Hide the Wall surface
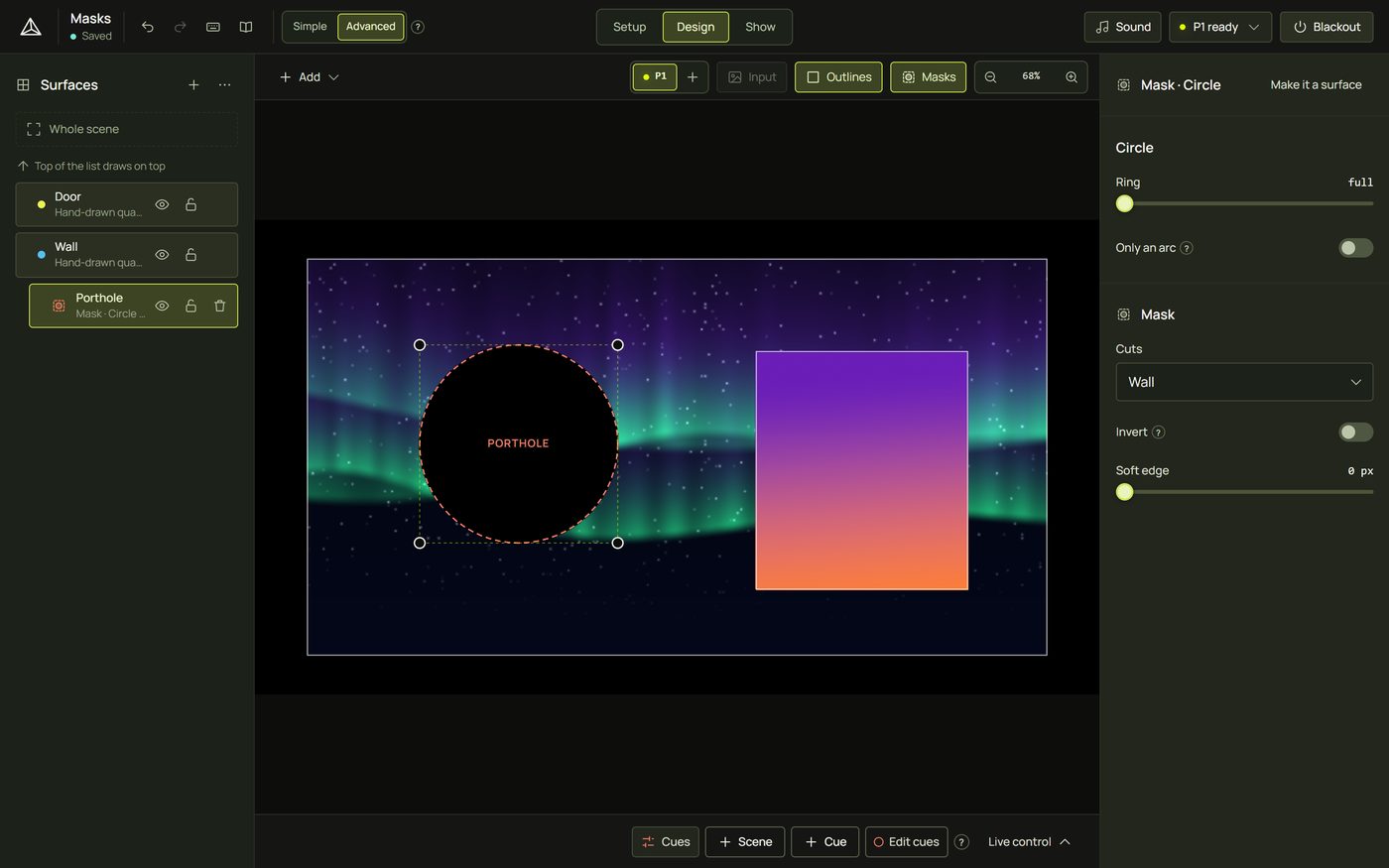 coord(162,255)
